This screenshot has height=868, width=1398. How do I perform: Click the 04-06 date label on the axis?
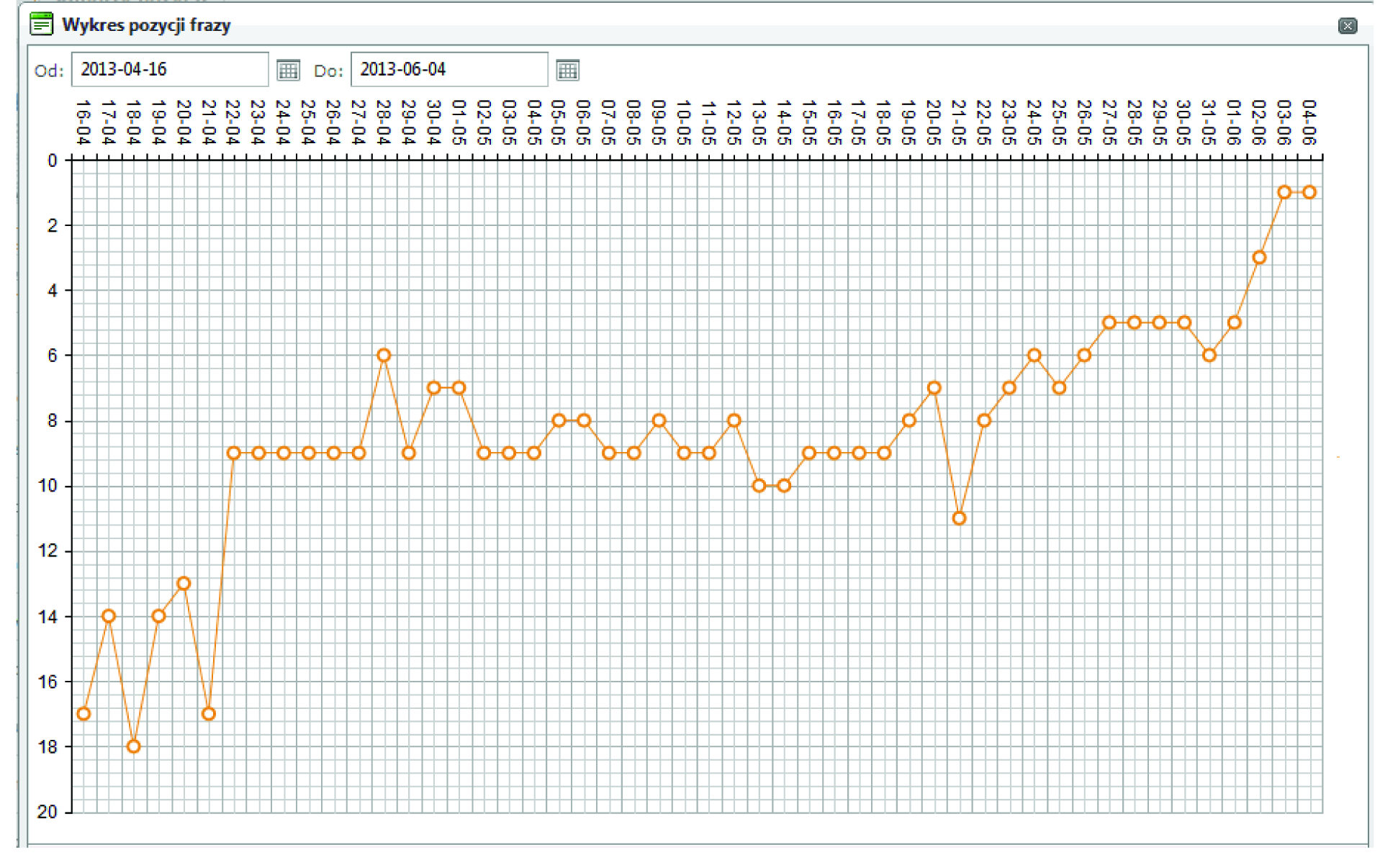coord(1309,122)
